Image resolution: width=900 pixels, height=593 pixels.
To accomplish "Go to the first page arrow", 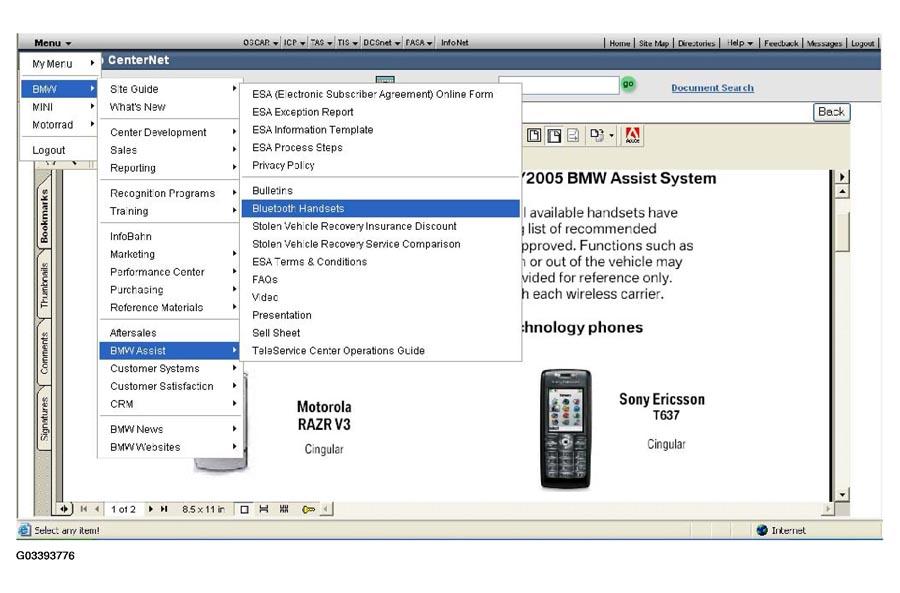I will (84, 509).
